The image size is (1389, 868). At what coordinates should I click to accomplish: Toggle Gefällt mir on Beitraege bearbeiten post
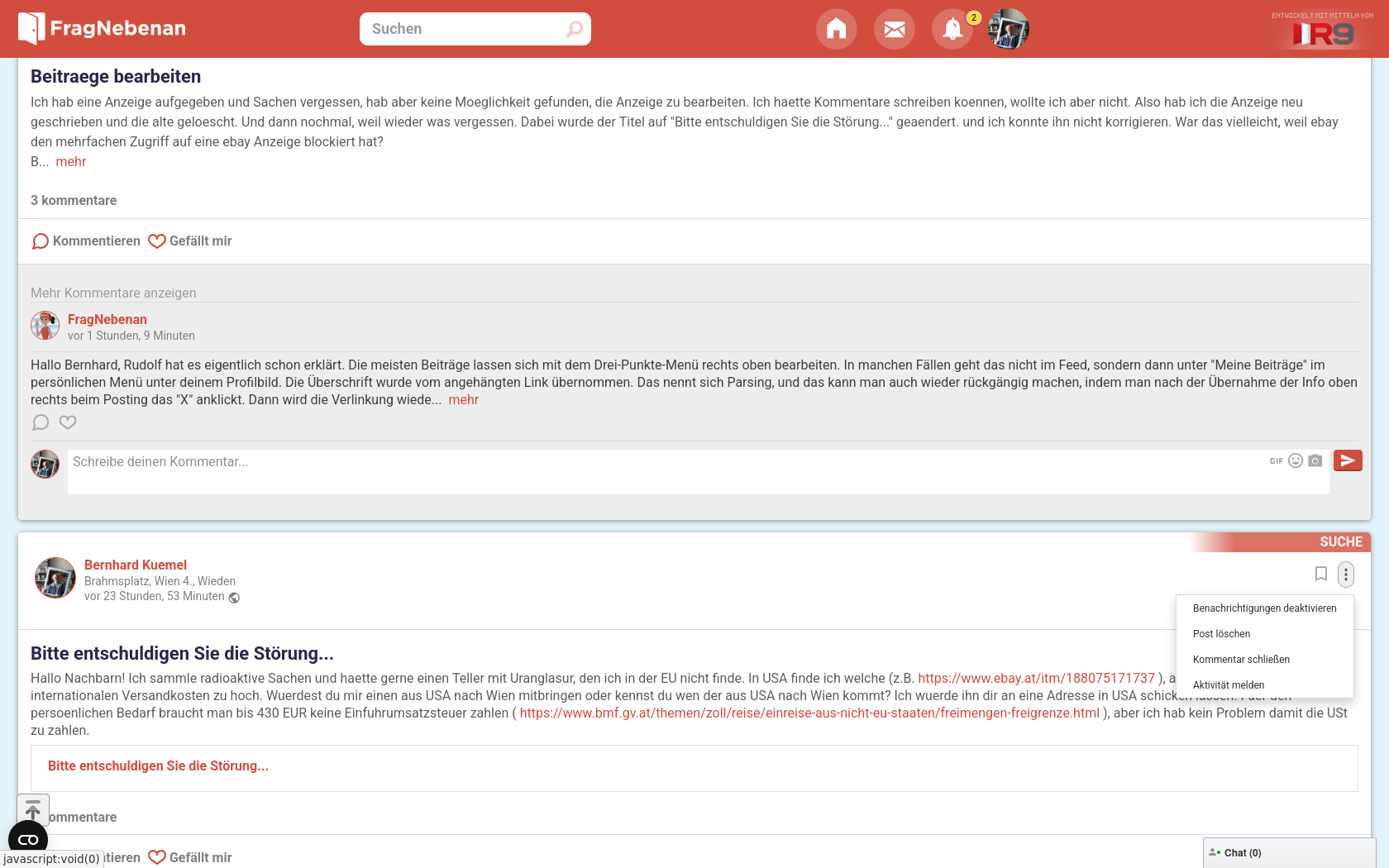point(190,241)
